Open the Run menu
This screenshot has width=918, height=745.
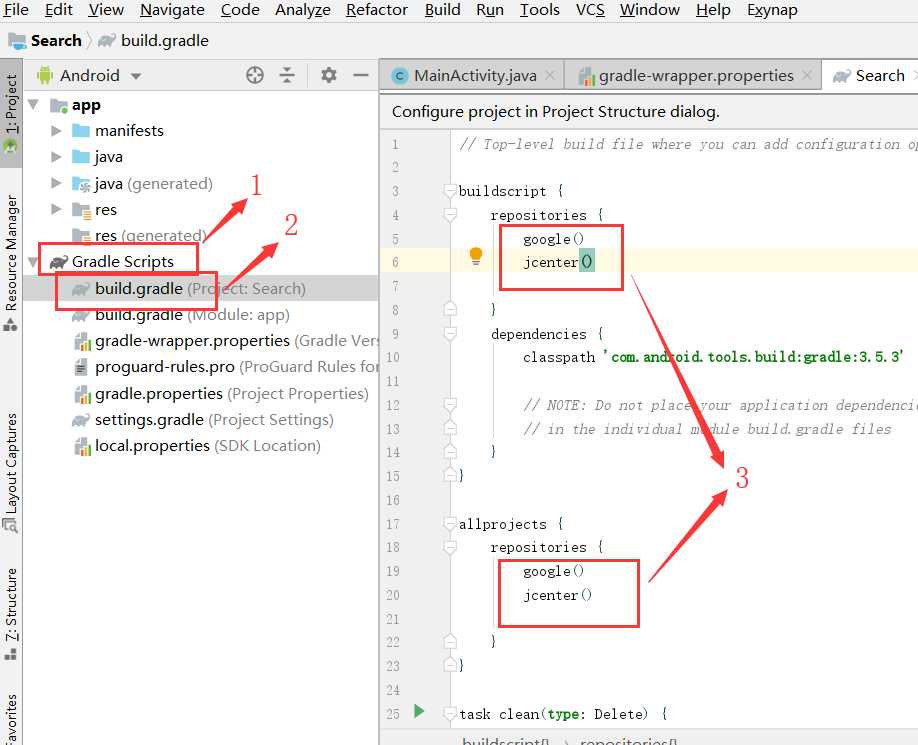tap(490, 10)
